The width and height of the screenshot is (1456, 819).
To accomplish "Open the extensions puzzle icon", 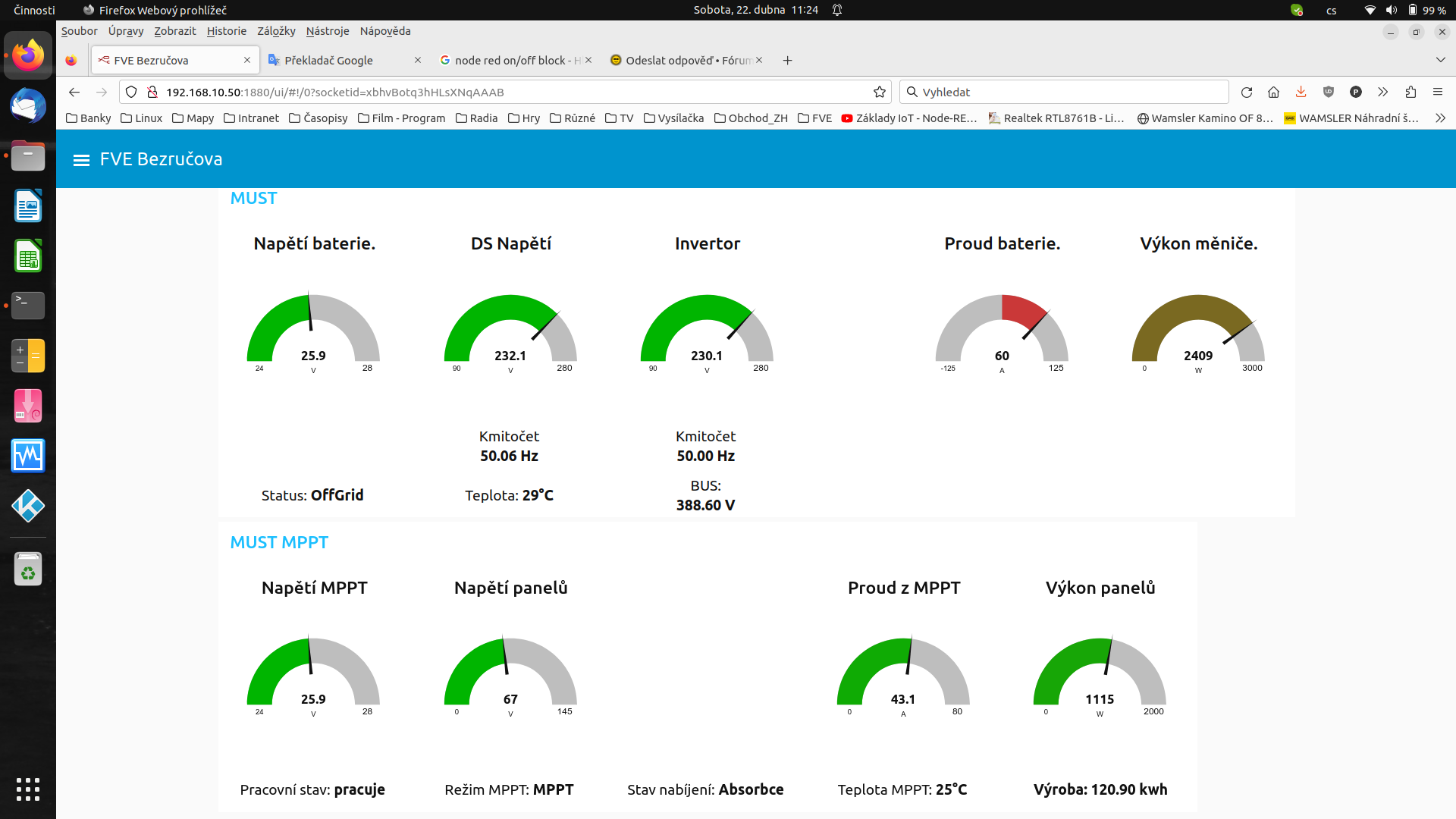I will (x=1410, y=93).
